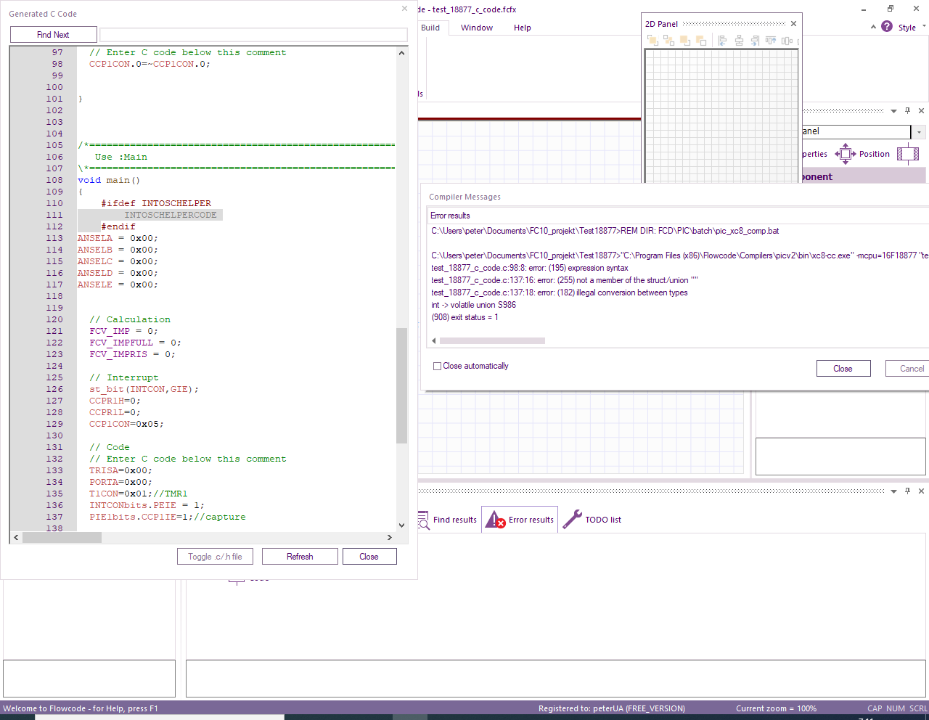Click code line 98 CCP1CON.0=~CCP1CON.0
This screenshot has width=929, height=720.
tap(150, 64)
